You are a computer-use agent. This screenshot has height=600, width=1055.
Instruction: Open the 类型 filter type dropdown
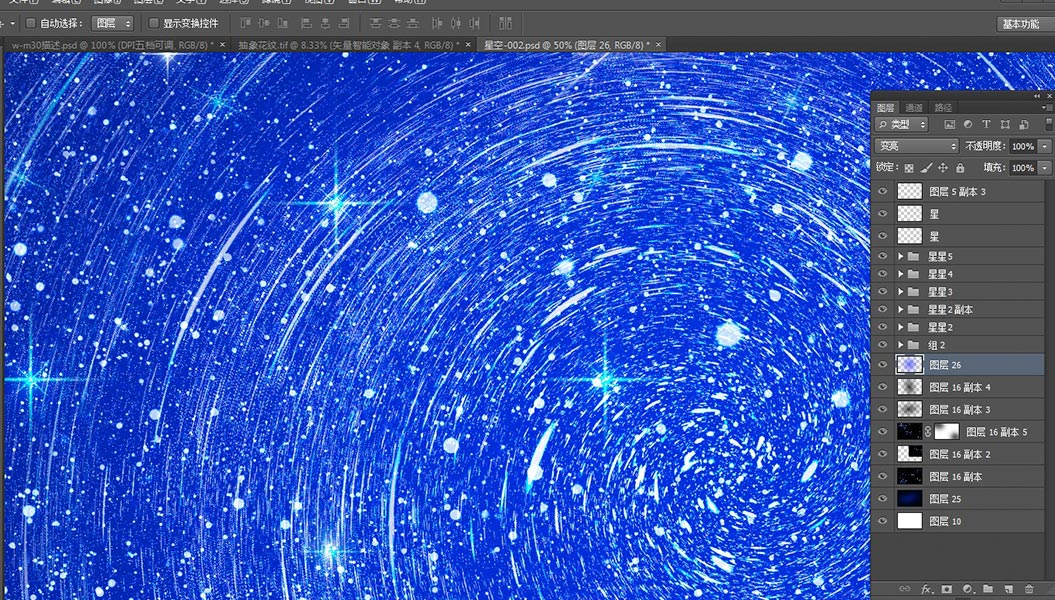pos(902,124)
